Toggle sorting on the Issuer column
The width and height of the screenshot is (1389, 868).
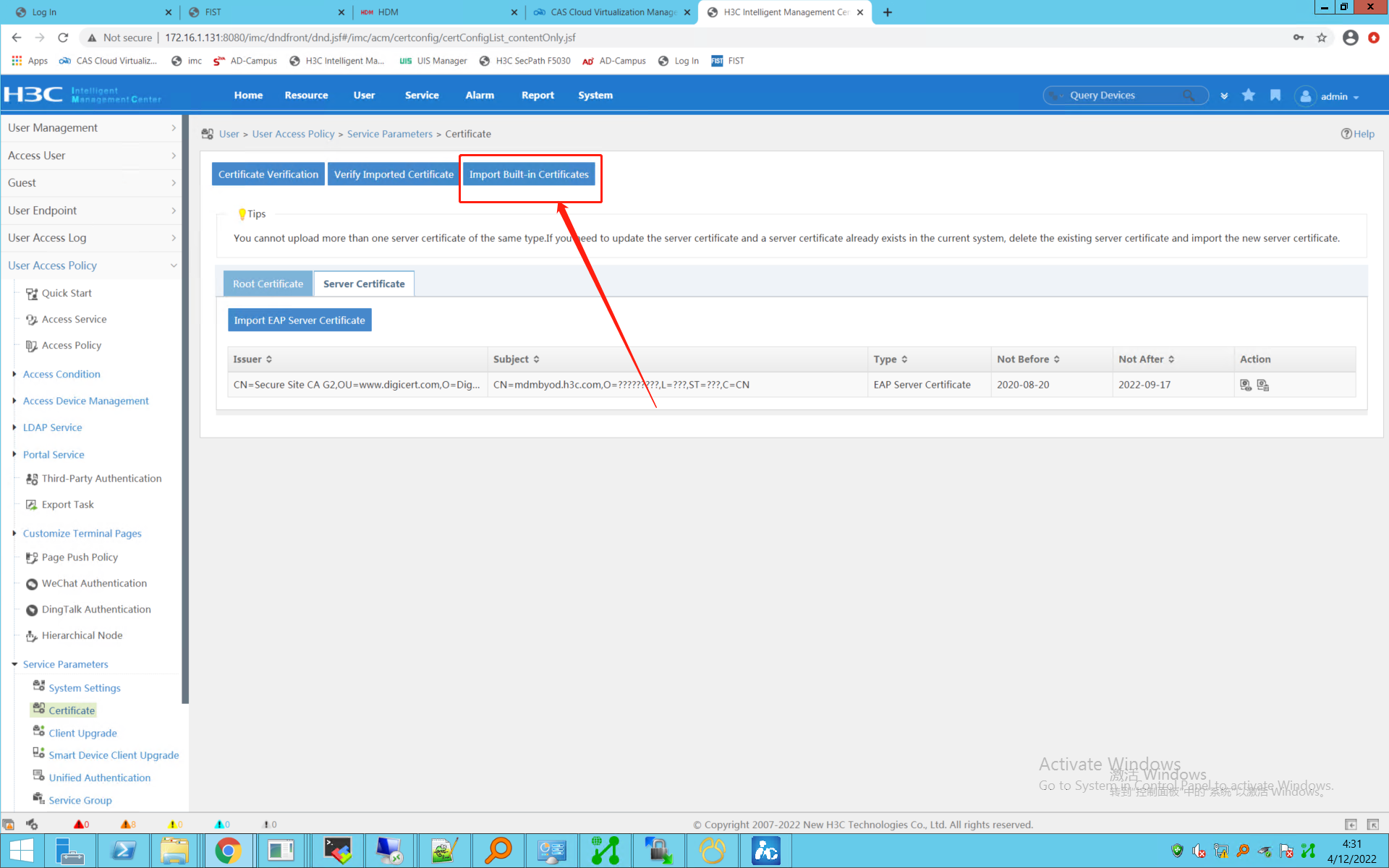coord(268,359)
